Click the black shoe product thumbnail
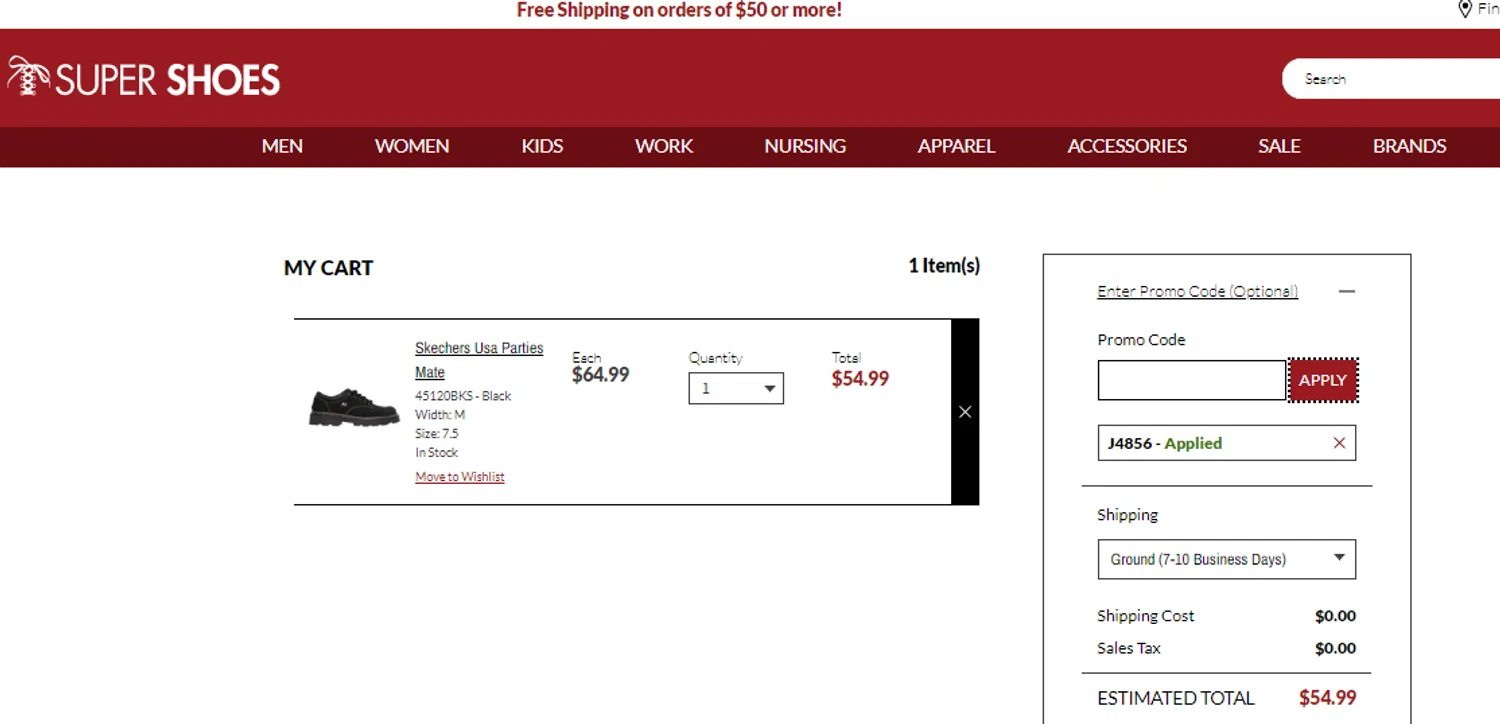Screen dimensions: 1500x724 tap(354, 408)
